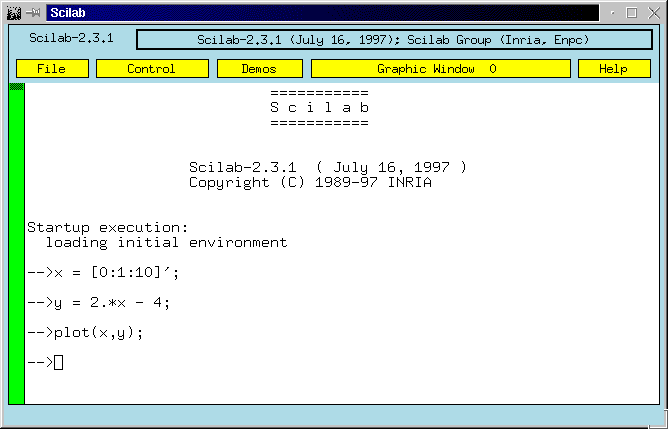Click 'Copyright (C) 1989-97 INRIA' text

pyautogui.click(x=310, y=182)
